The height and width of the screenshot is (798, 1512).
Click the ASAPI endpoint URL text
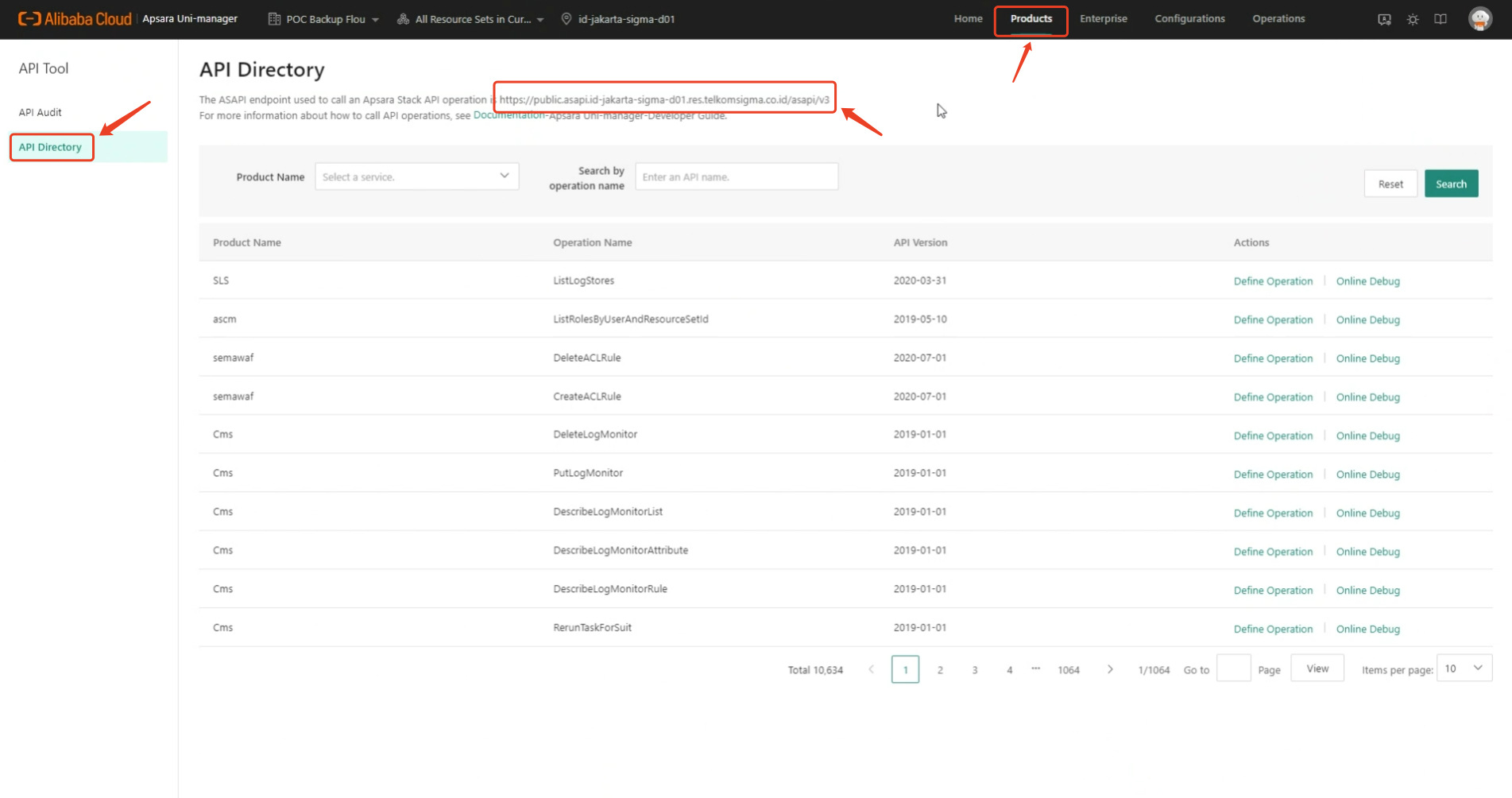tap(664, 99)
